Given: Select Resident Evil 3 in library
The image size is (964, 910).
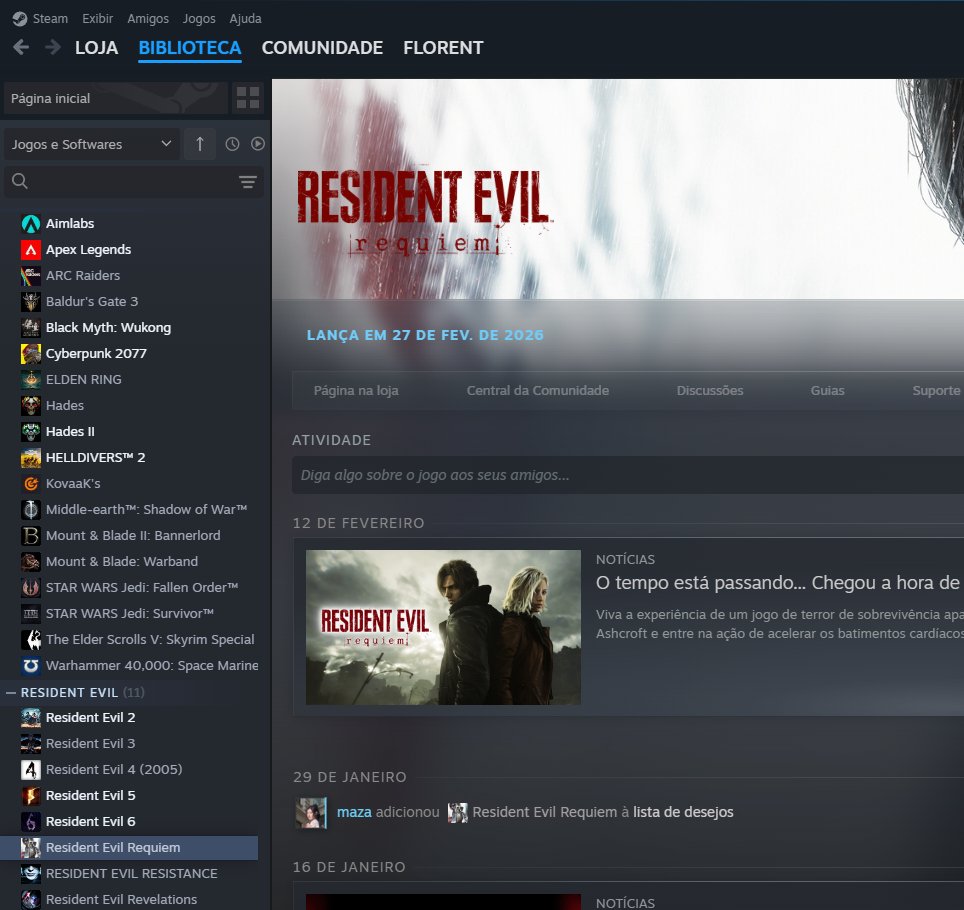Looking at the screenshot, I should 129,743.
